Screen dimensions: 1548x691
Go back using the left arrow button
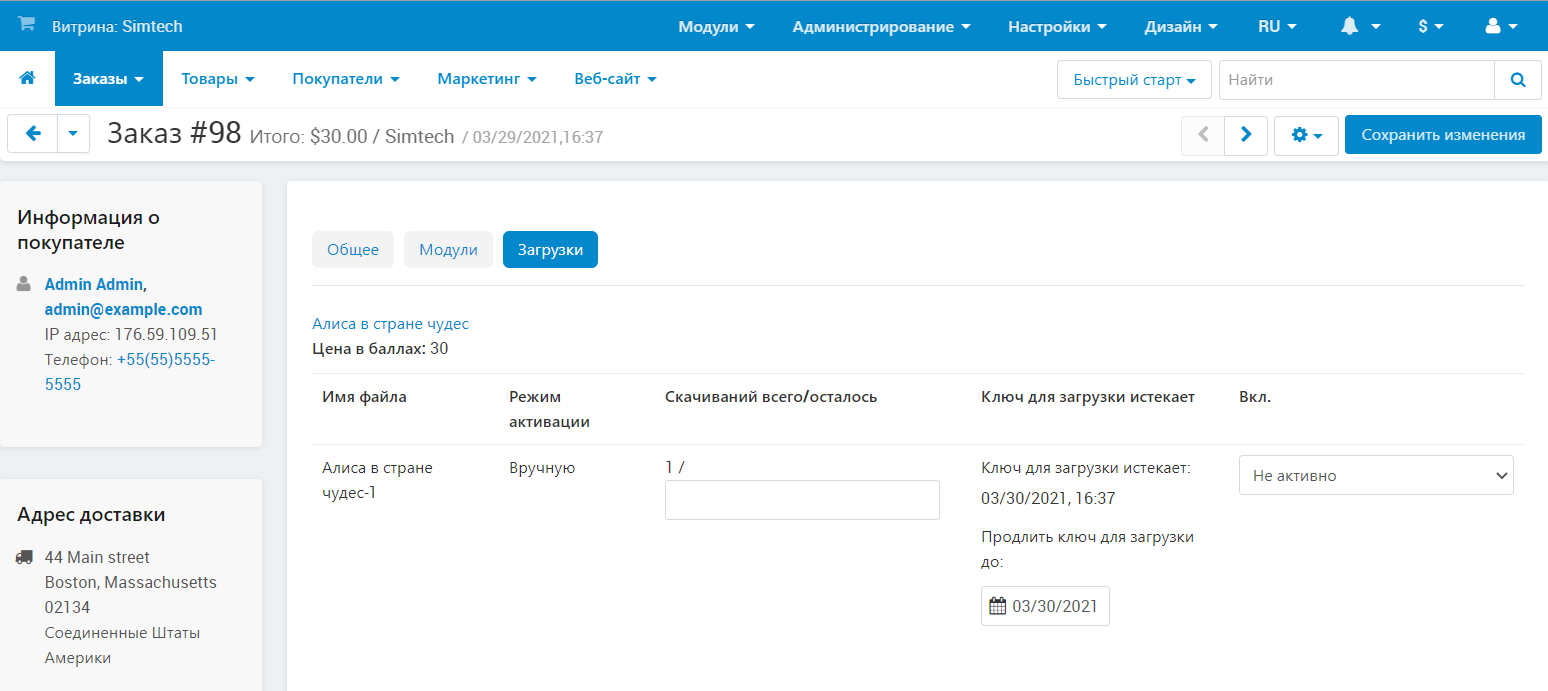tap(33, 134)
